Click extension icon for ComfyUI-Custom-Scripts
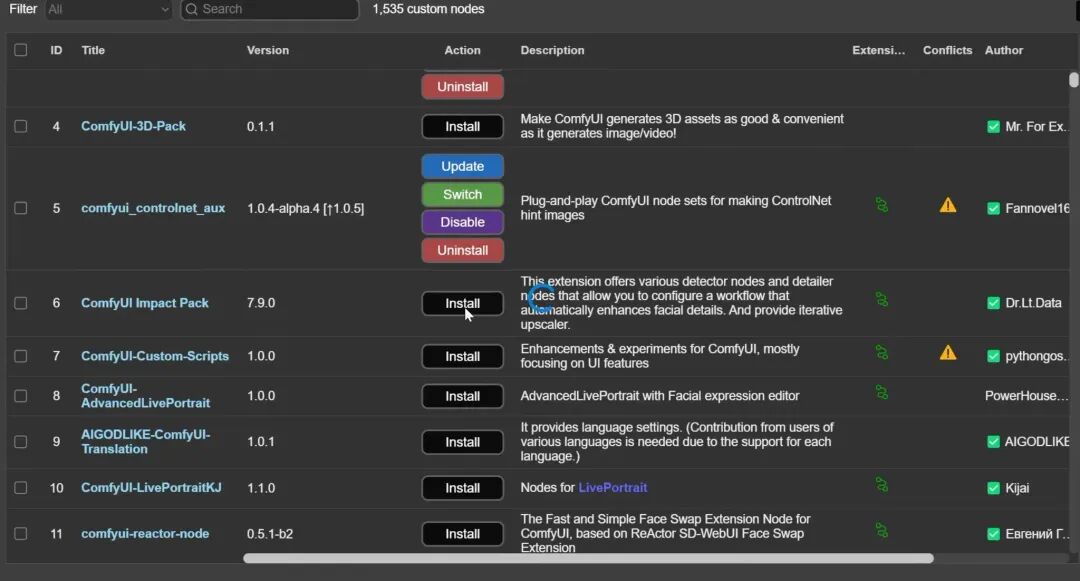Image resolution: width=1080 pixels, height=581 pixels. pyautogui.click(x=882, y=352)
